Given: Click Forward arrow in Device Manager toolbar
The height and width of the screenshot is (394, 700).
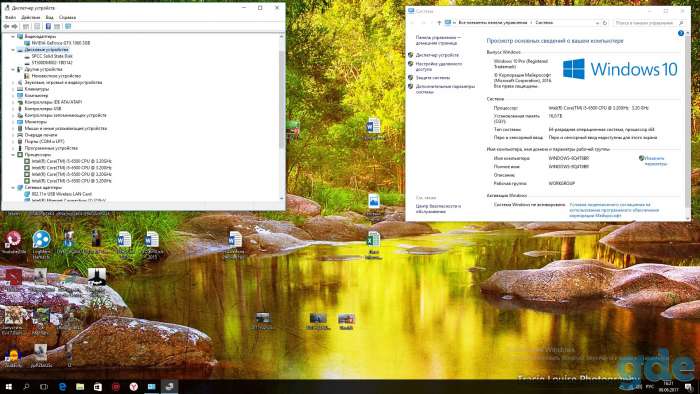Looking at the screenshot, I should [14, 26].
